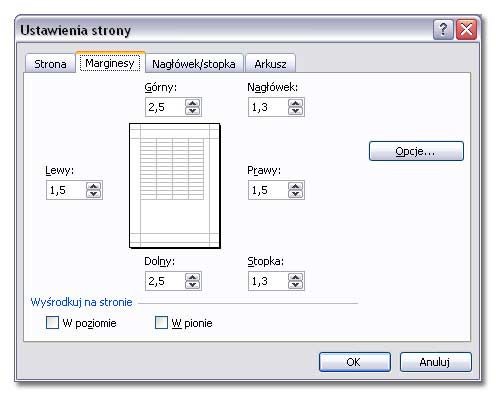The width and height of the screenshot is (496, 396).
Task: Increase the Górny margin value
Action: (193, 103)
